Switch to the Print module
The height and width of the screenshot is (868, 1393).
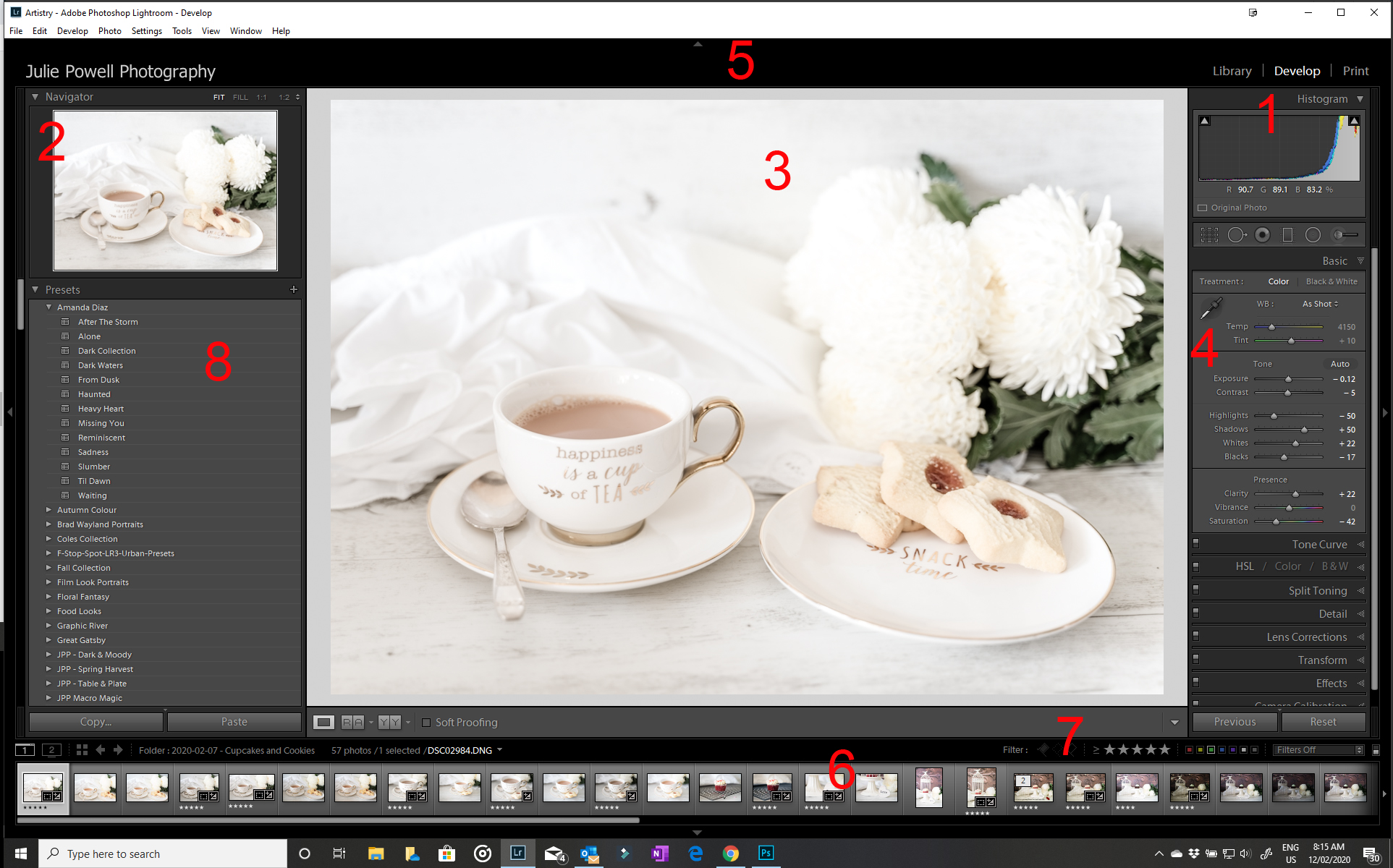click(1355, 71)
